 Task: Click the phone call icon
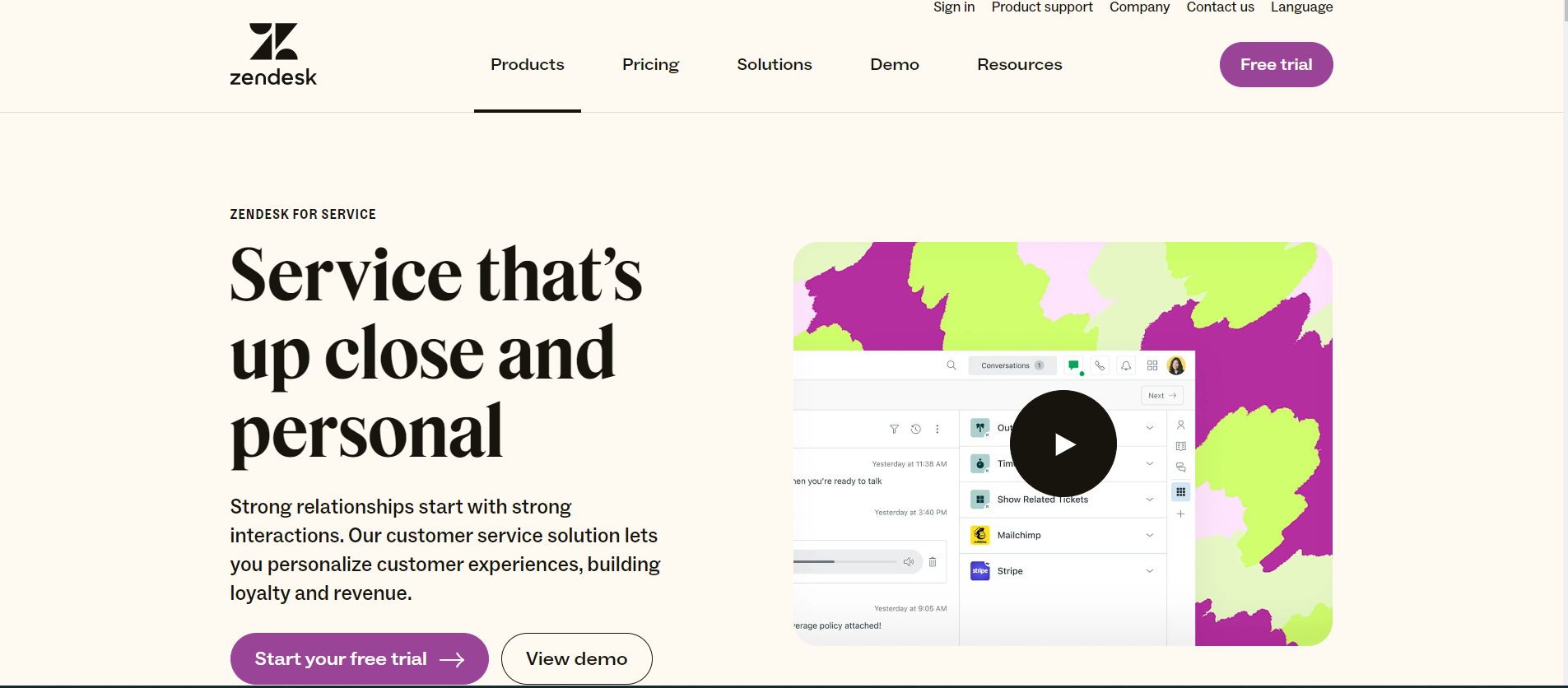(x=1100, y=365)
